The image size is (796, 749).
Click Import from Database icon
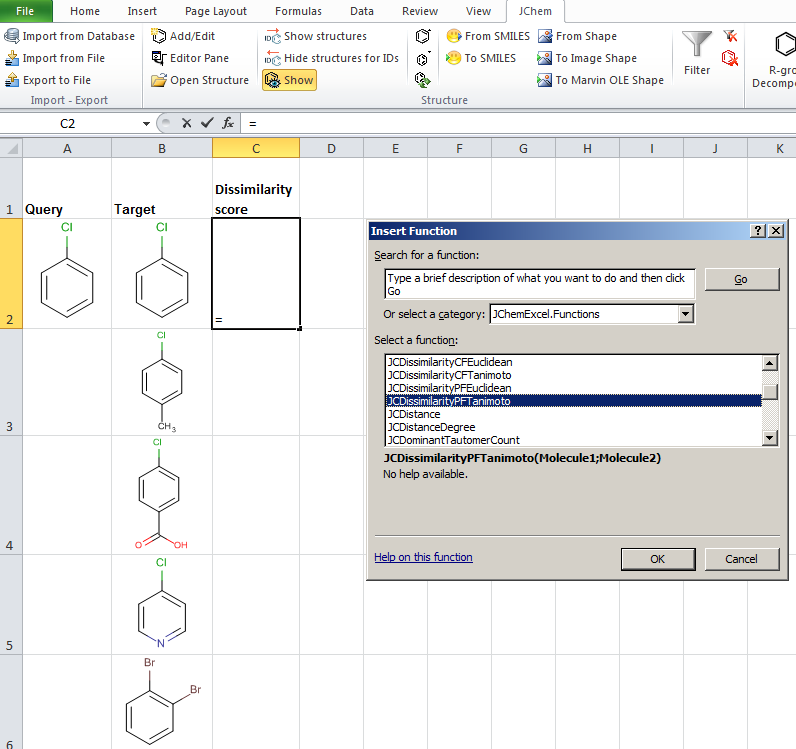tap(12, 36)
